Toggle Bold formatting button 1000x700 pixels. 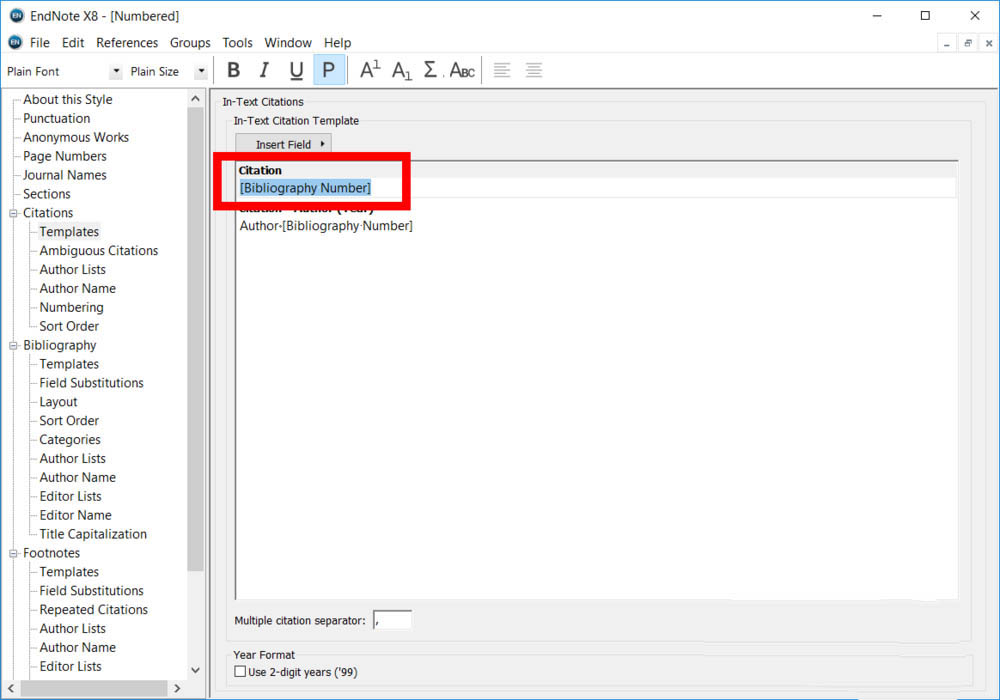(233, 70)
